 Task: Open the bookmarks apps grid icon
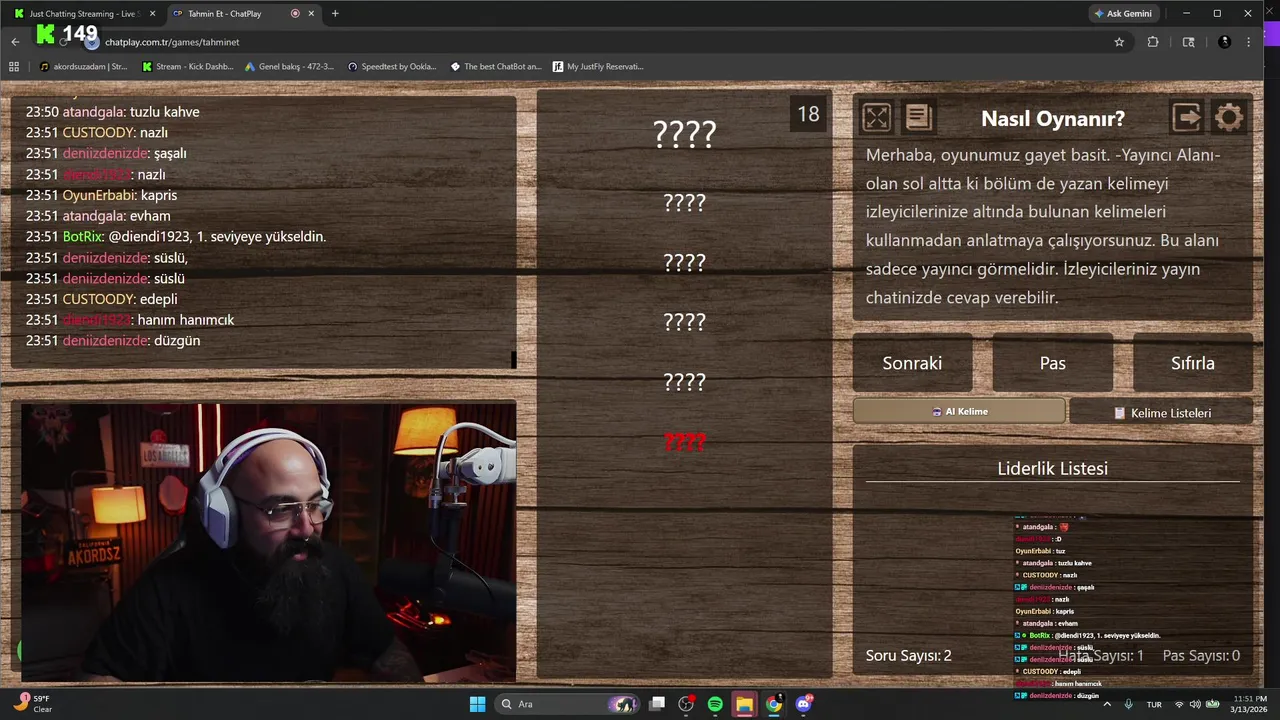click(14, 67)
